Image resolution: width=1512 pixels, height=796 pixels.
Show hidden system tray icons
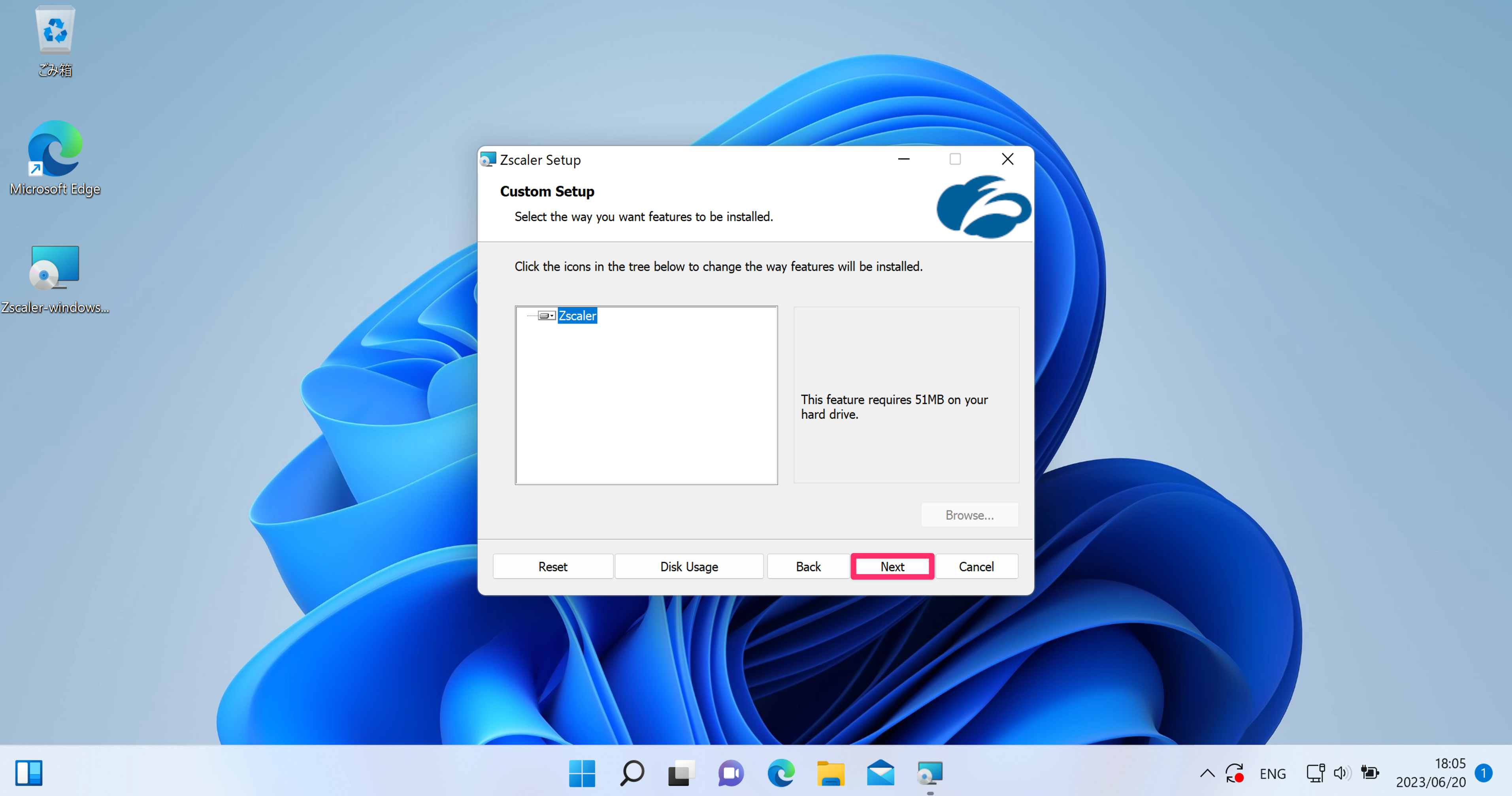1207,773
